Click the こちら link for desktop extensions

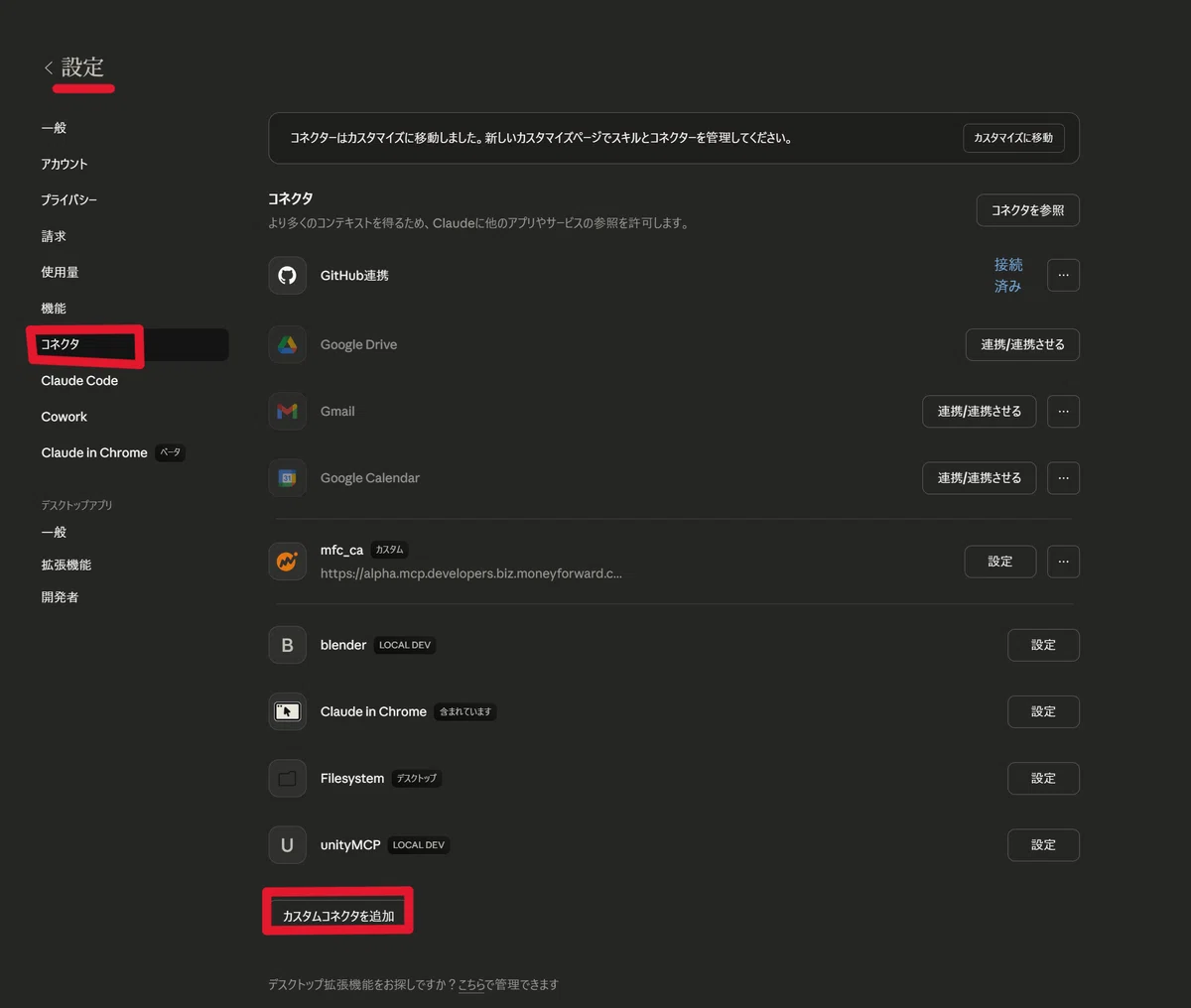coord(471,984)
